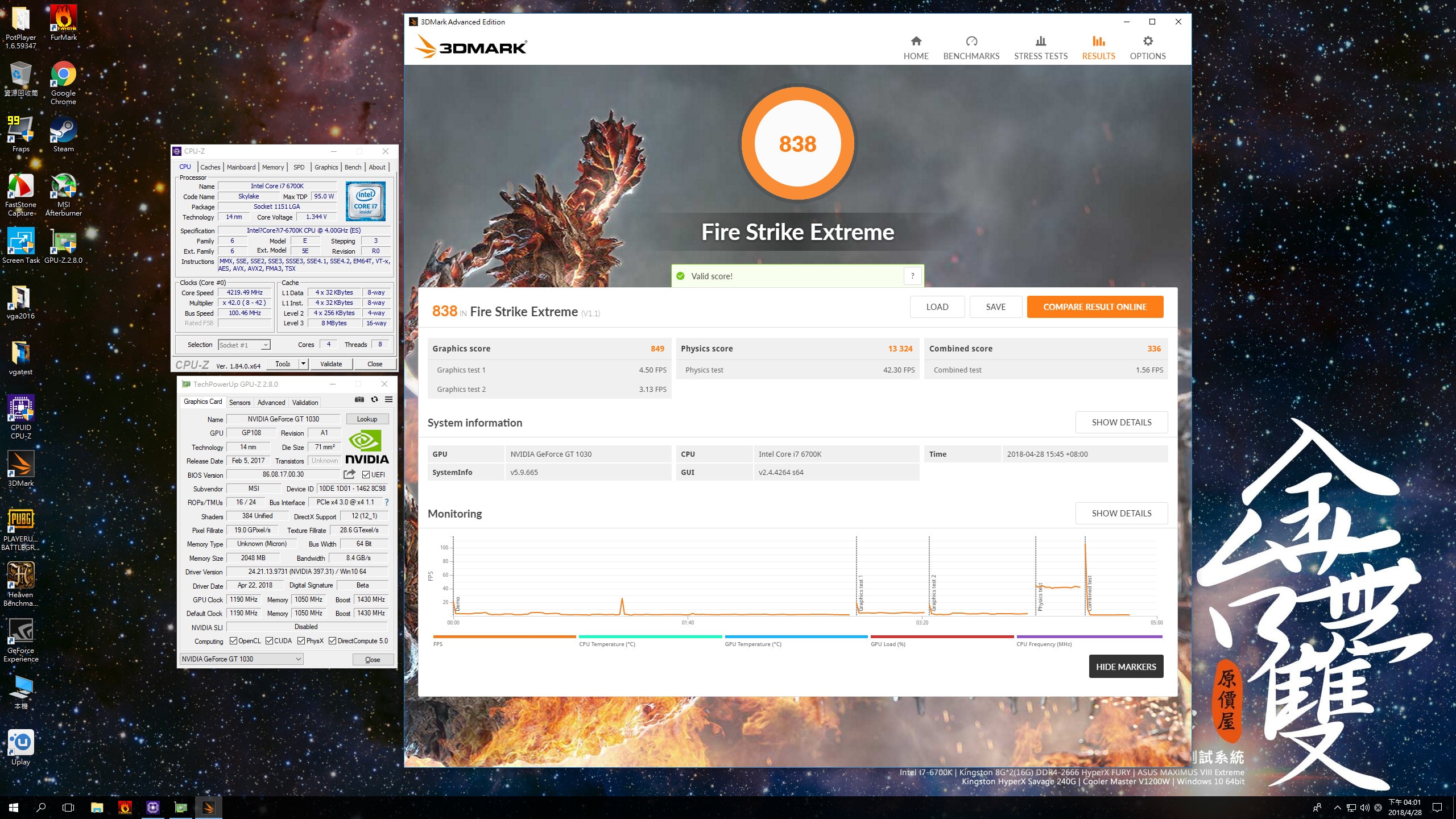Toggle the OpenCL checkbox in GPU-Z
The height and width of the screenshot is (819, 1456).
[233, 641]
